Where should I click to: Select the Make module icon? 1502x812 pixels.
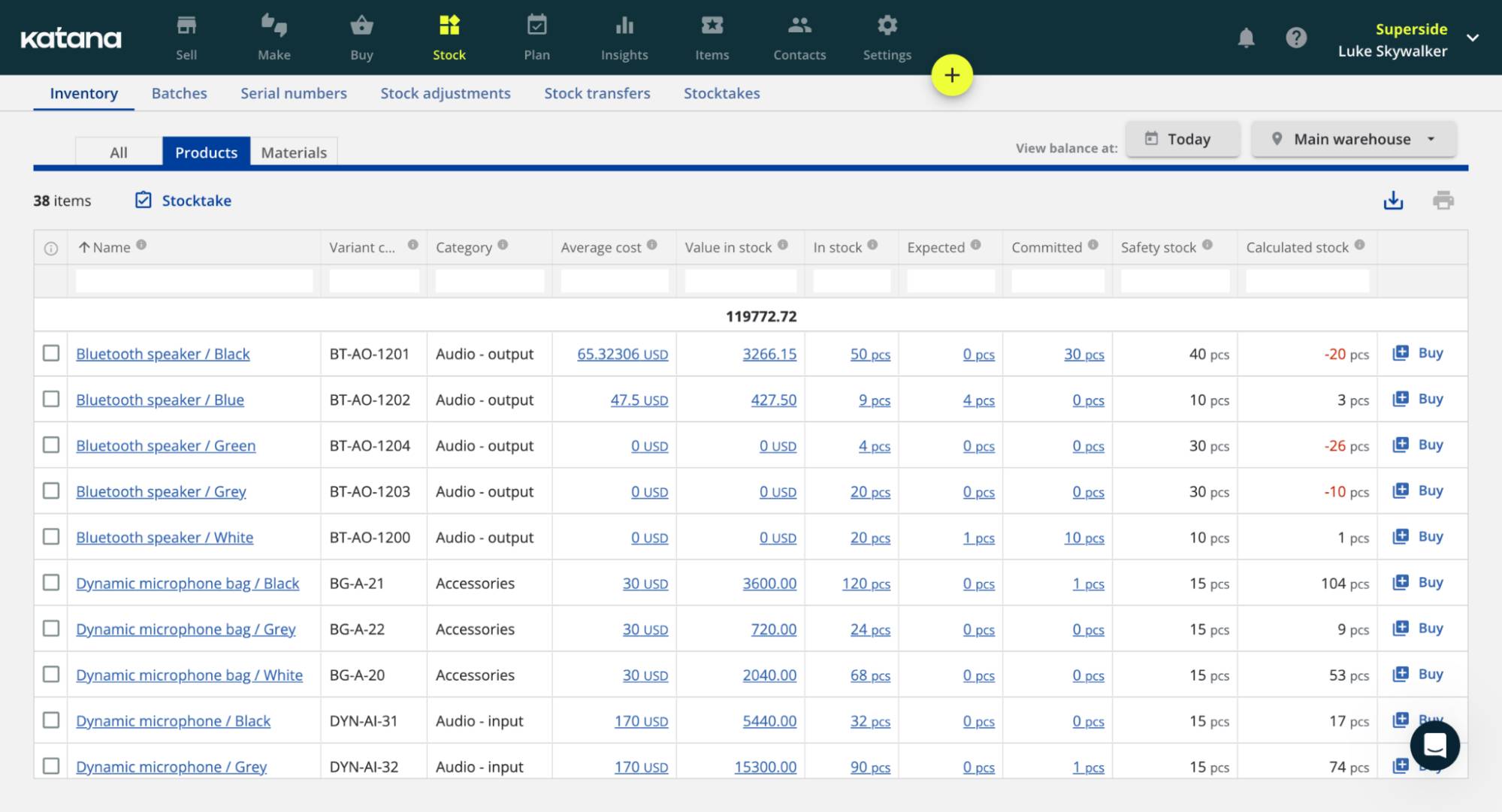[x=274, y=25]
